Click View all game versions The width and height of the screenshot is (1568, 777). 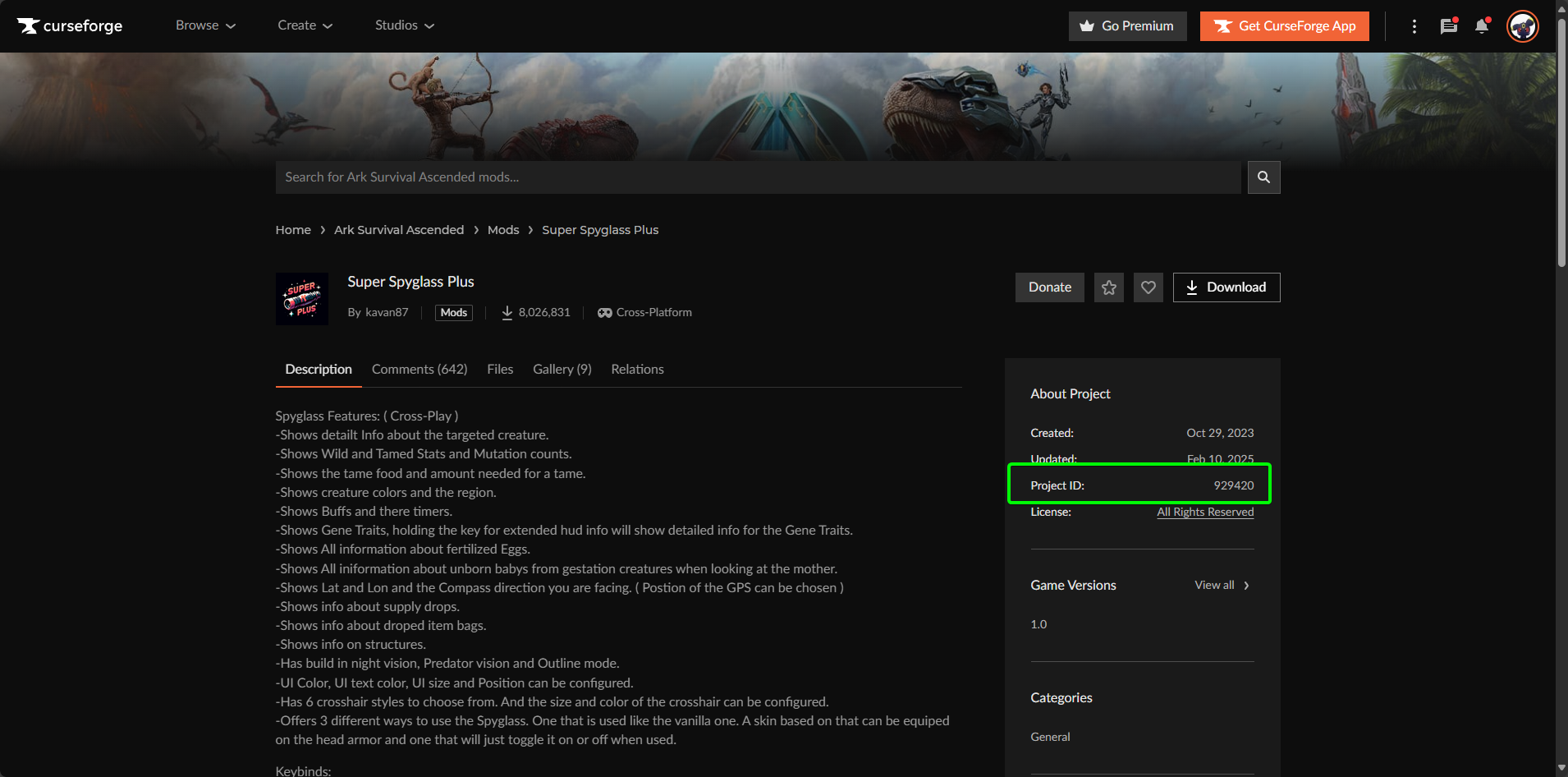point(1222,586)
